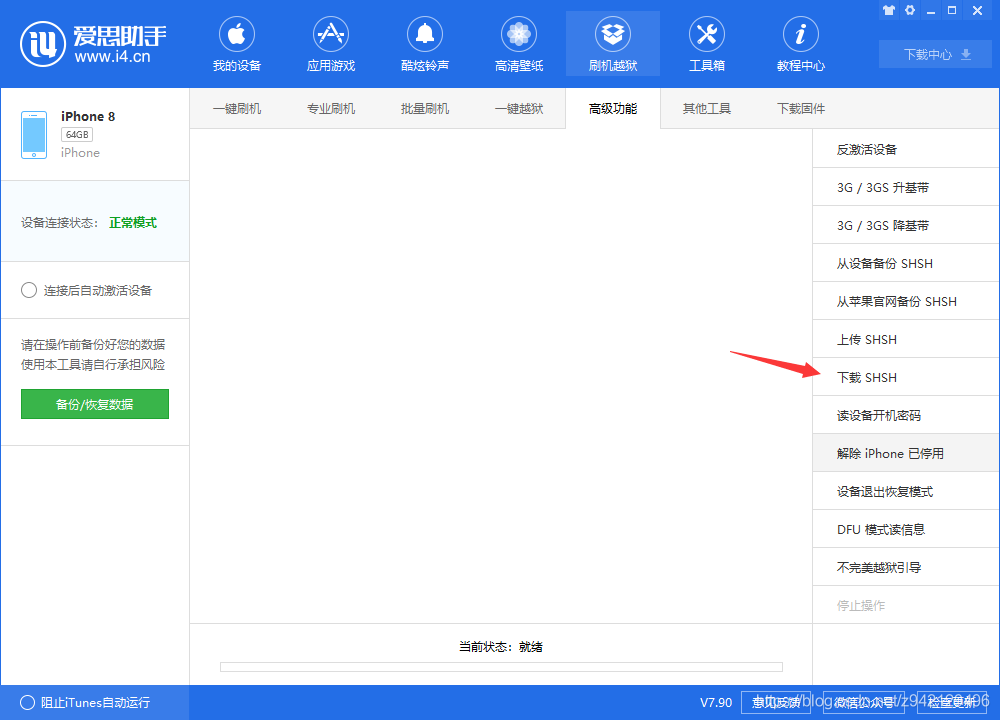The width and height of the screenshot is (1000, 720).
Task: Choose 反激活设备 in the function list
Action: tap(906, 149)
